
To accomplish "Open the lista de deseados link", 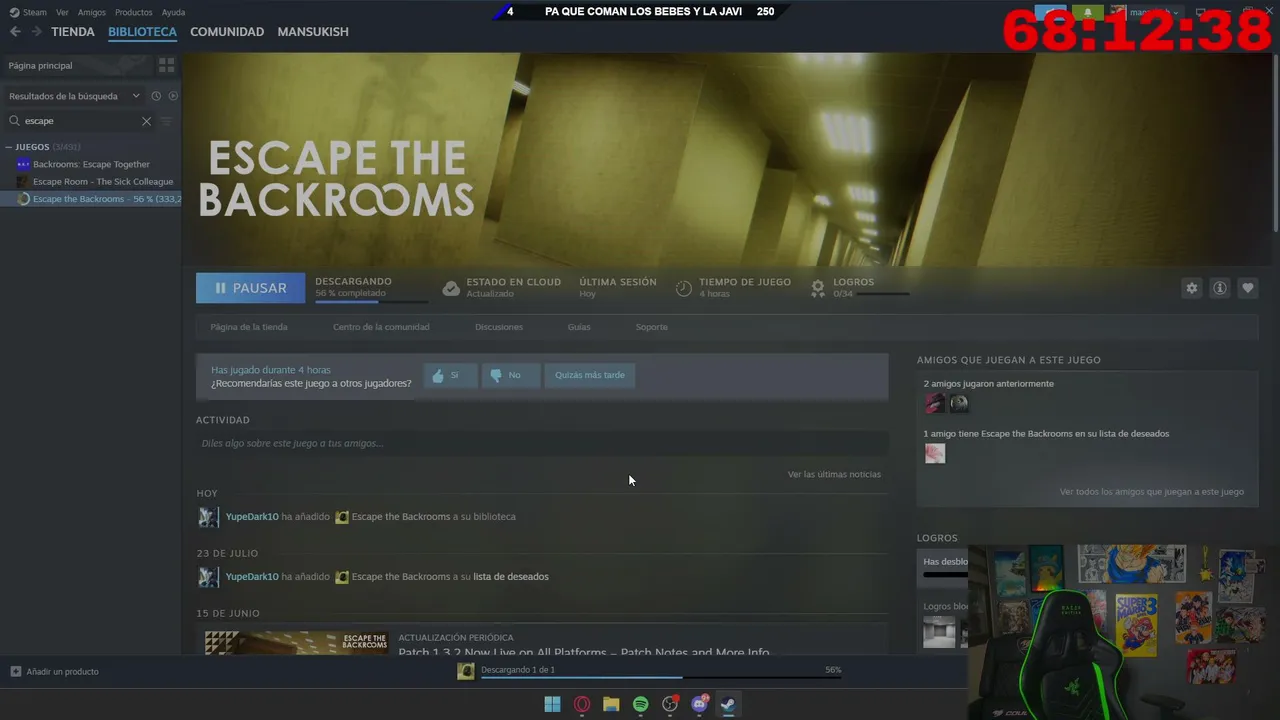I will tap(511, 577).
